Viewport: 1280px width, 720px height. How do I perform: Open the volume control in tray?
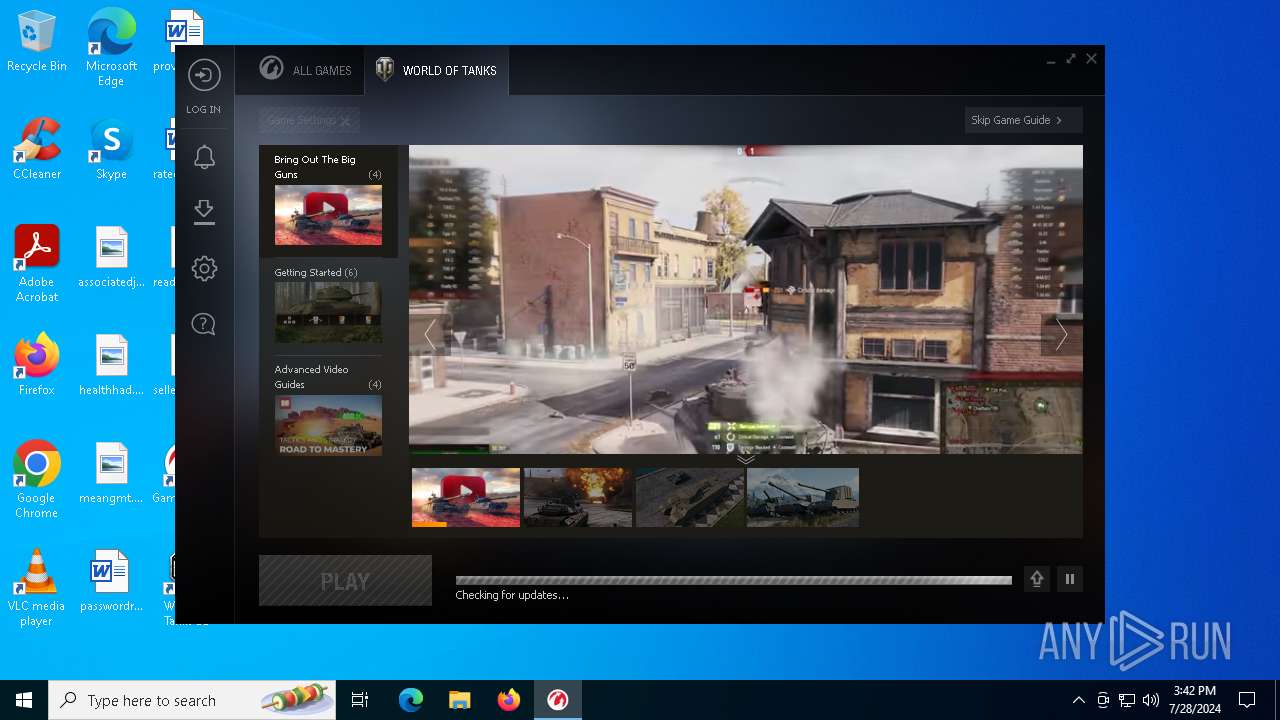(1151, 700)
